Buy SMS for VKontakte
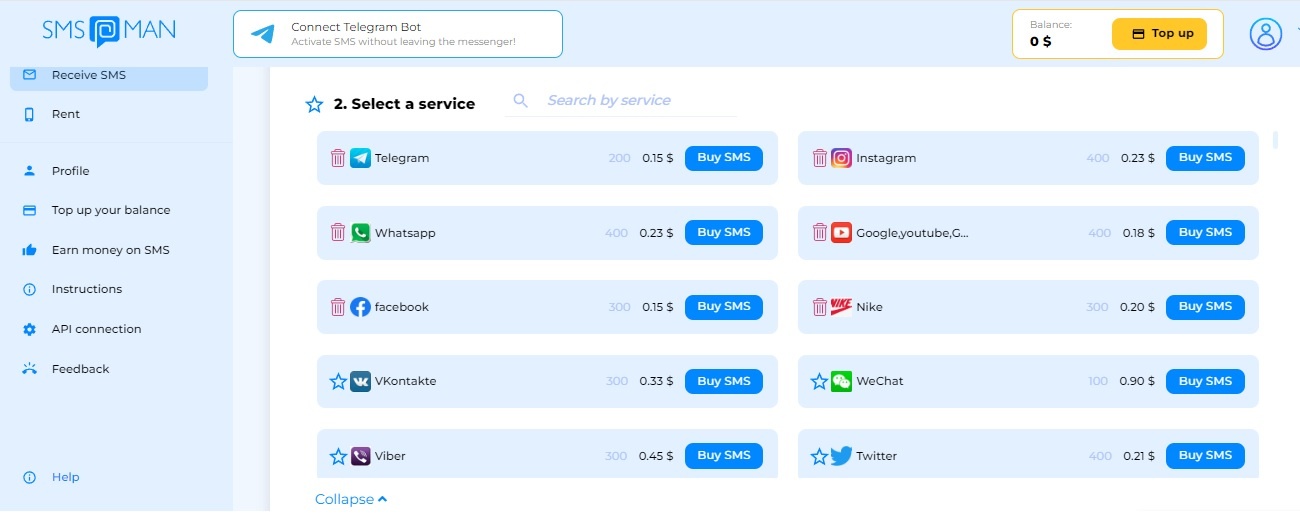This screenshot has height=528, width=1300. (724, 381)
